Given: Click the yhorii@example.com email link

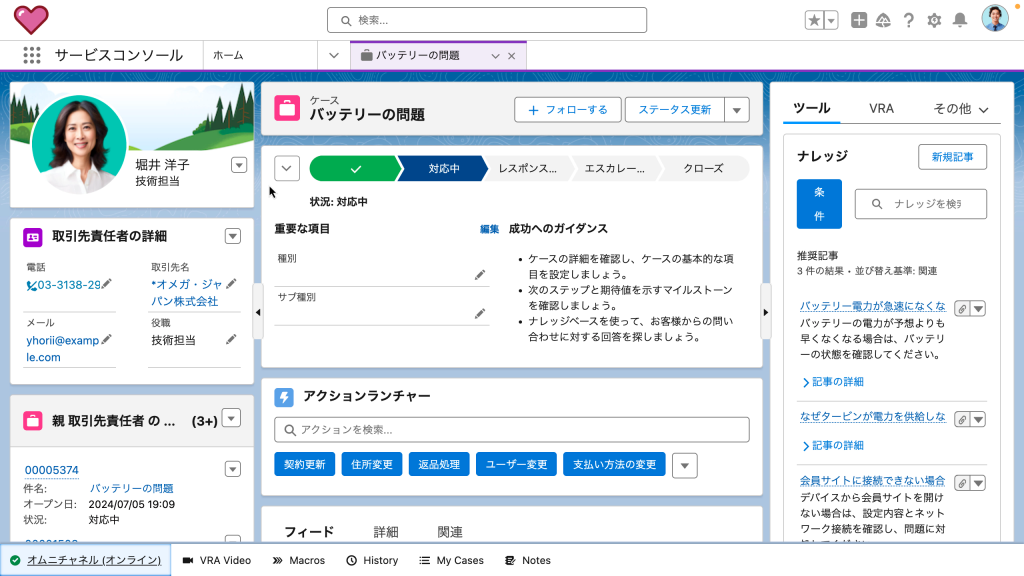Looking at the screenshot, I should [63, 349].
